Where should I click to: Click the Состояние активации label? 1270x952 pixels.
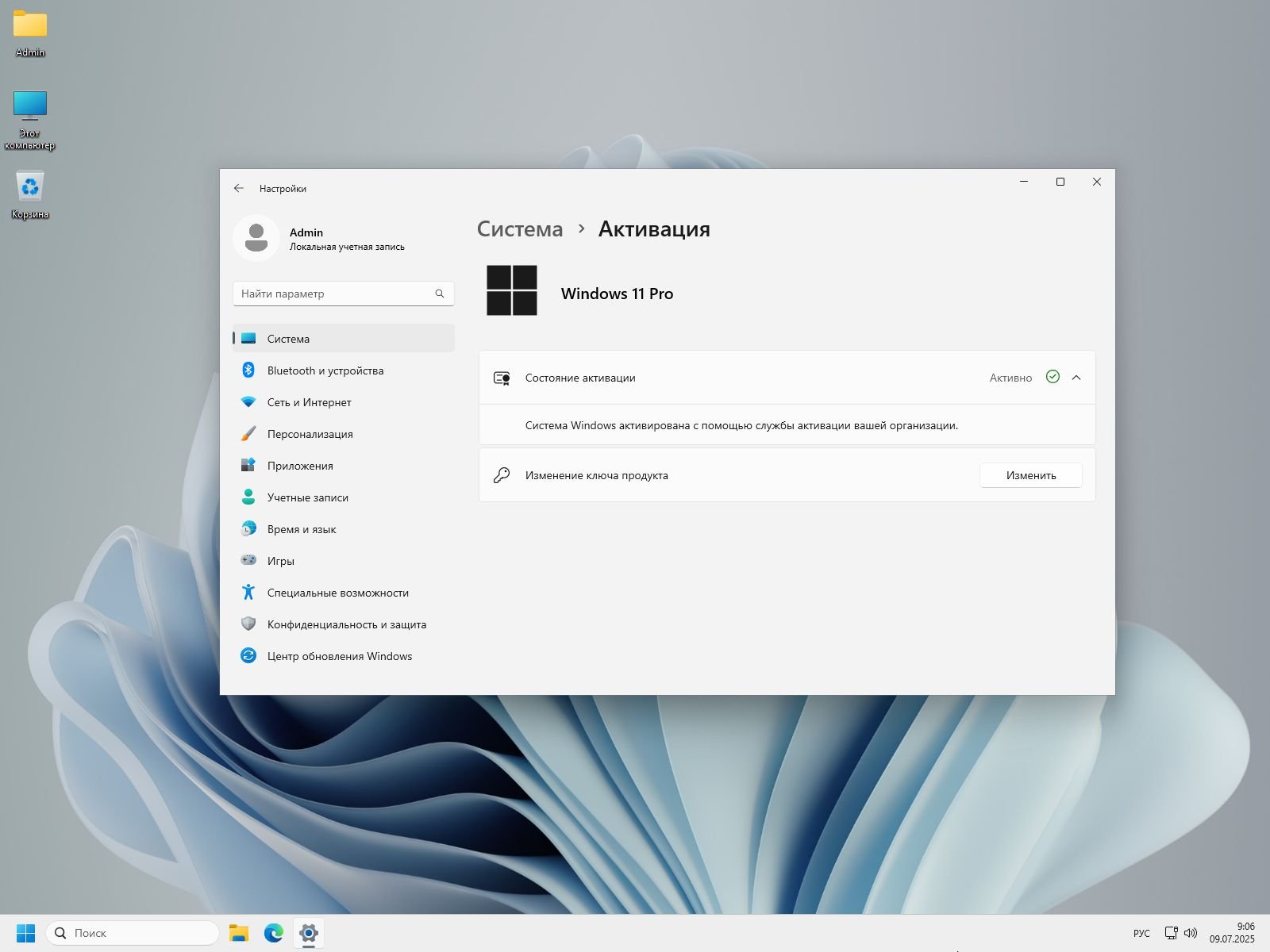point(580,378)
